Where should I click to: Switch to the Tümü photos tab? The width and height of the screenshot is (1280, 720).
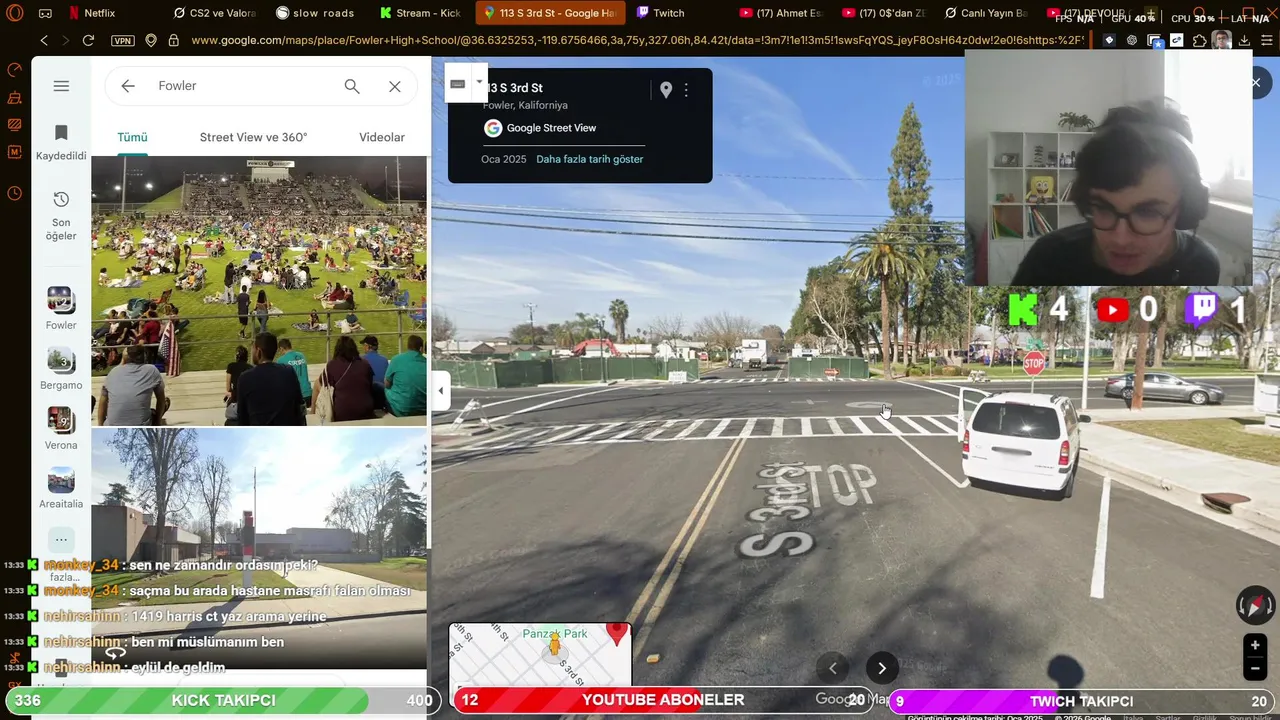(132, 137)
